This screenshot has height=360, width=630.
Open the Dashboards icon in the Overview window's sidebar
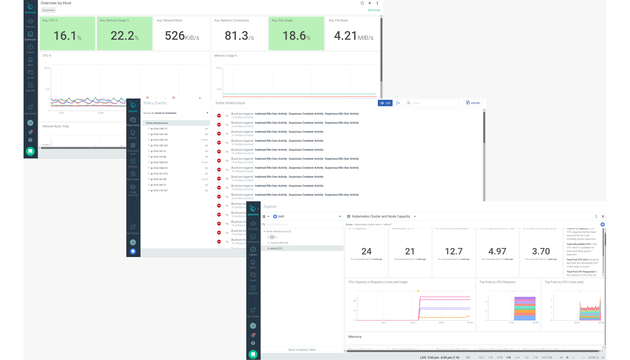click(x=31, y=36)
